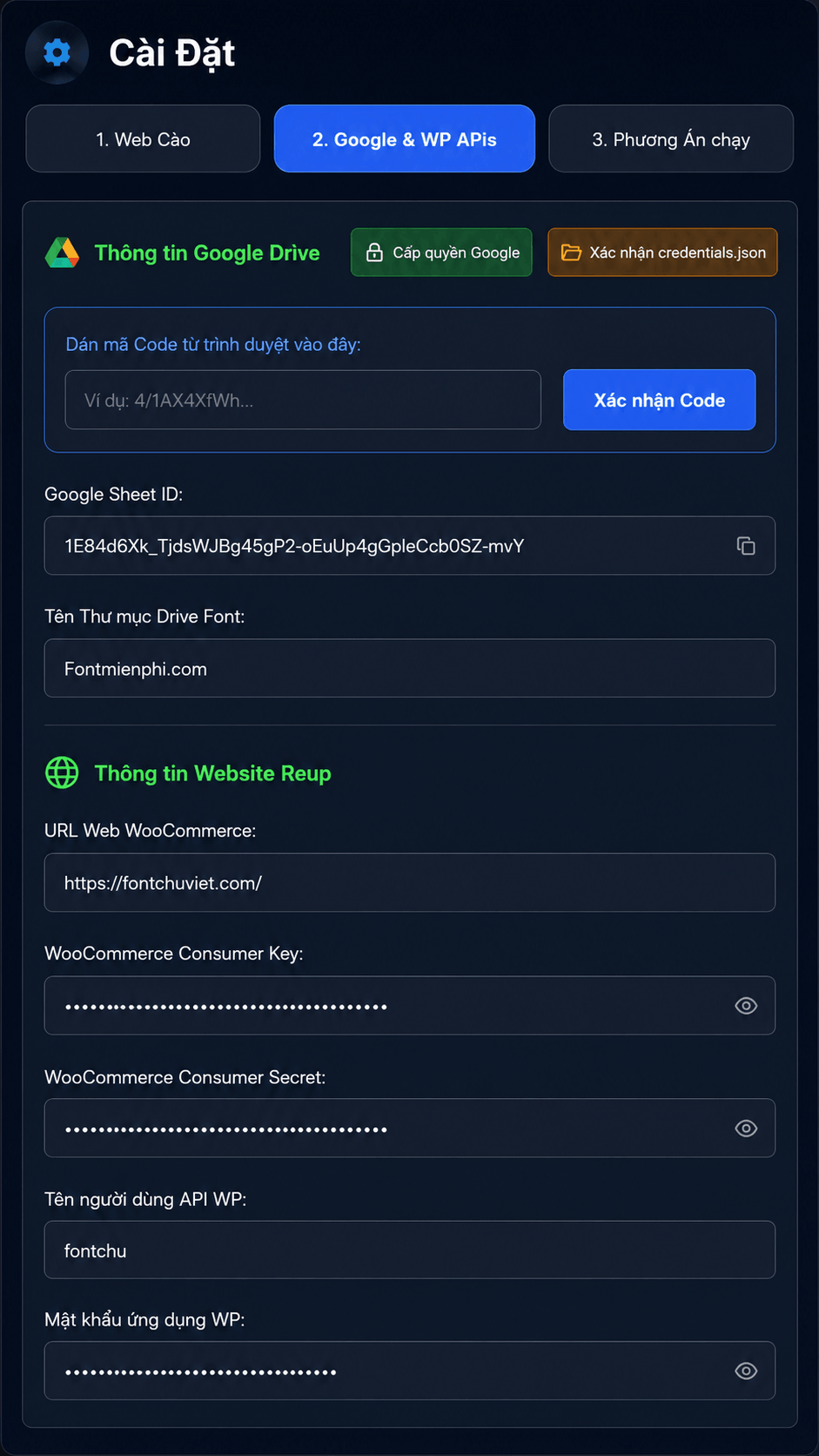Reveal the WooCommerce Consumer Secret
The height and width of the screenshot is (1456, 819).
pyautogui.click(x=746, y=1129)
